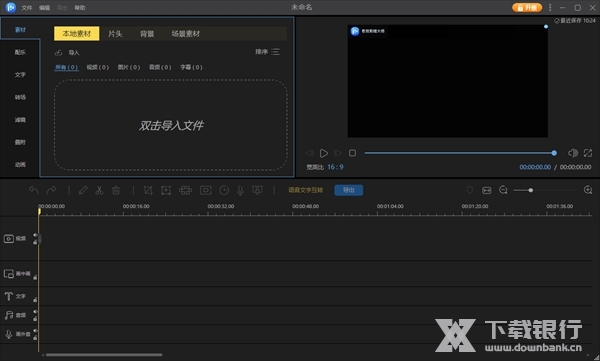Viewport: 600px width, 361px height.
Task: Click the mosaic tool icon
Action: click(x=185, y=190)
